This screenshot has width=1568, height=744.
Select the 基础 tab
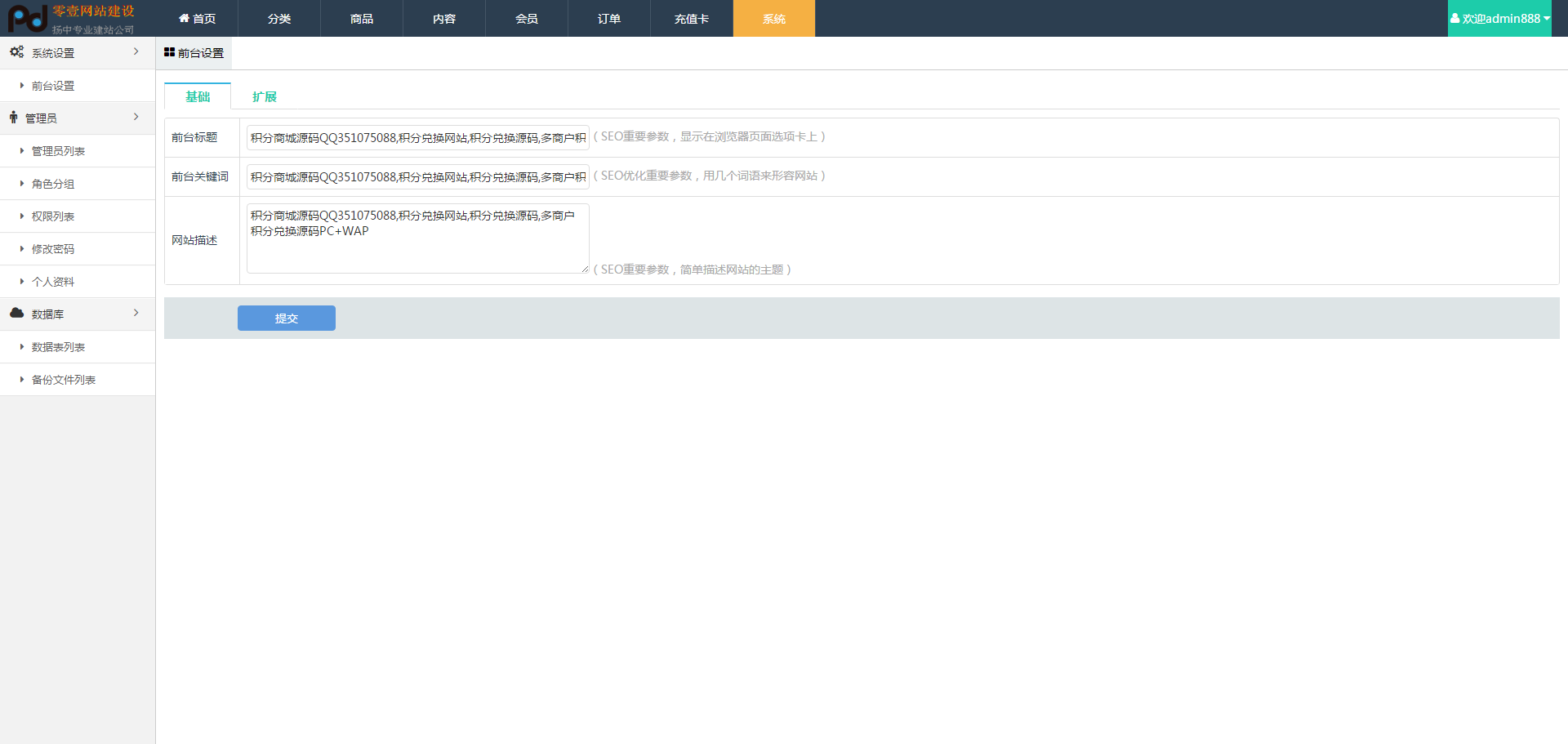click(198, 96)
